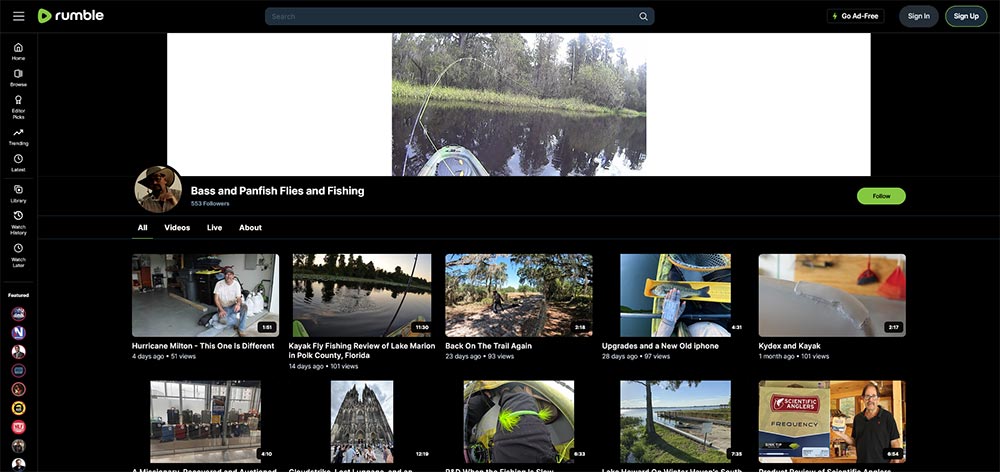Click title 'Hurricane Milton - This One Is Different'

(203, 346)
